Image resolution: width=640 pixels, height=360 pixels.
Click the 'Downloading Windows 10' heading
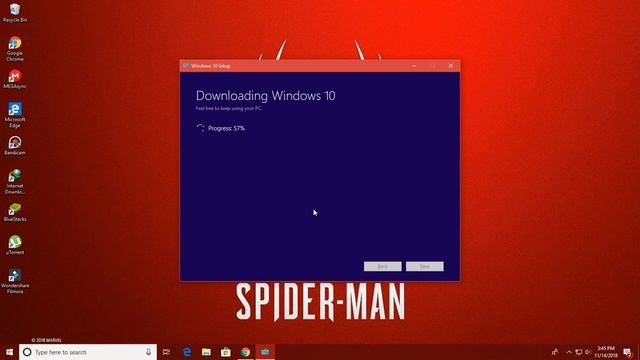266,96
